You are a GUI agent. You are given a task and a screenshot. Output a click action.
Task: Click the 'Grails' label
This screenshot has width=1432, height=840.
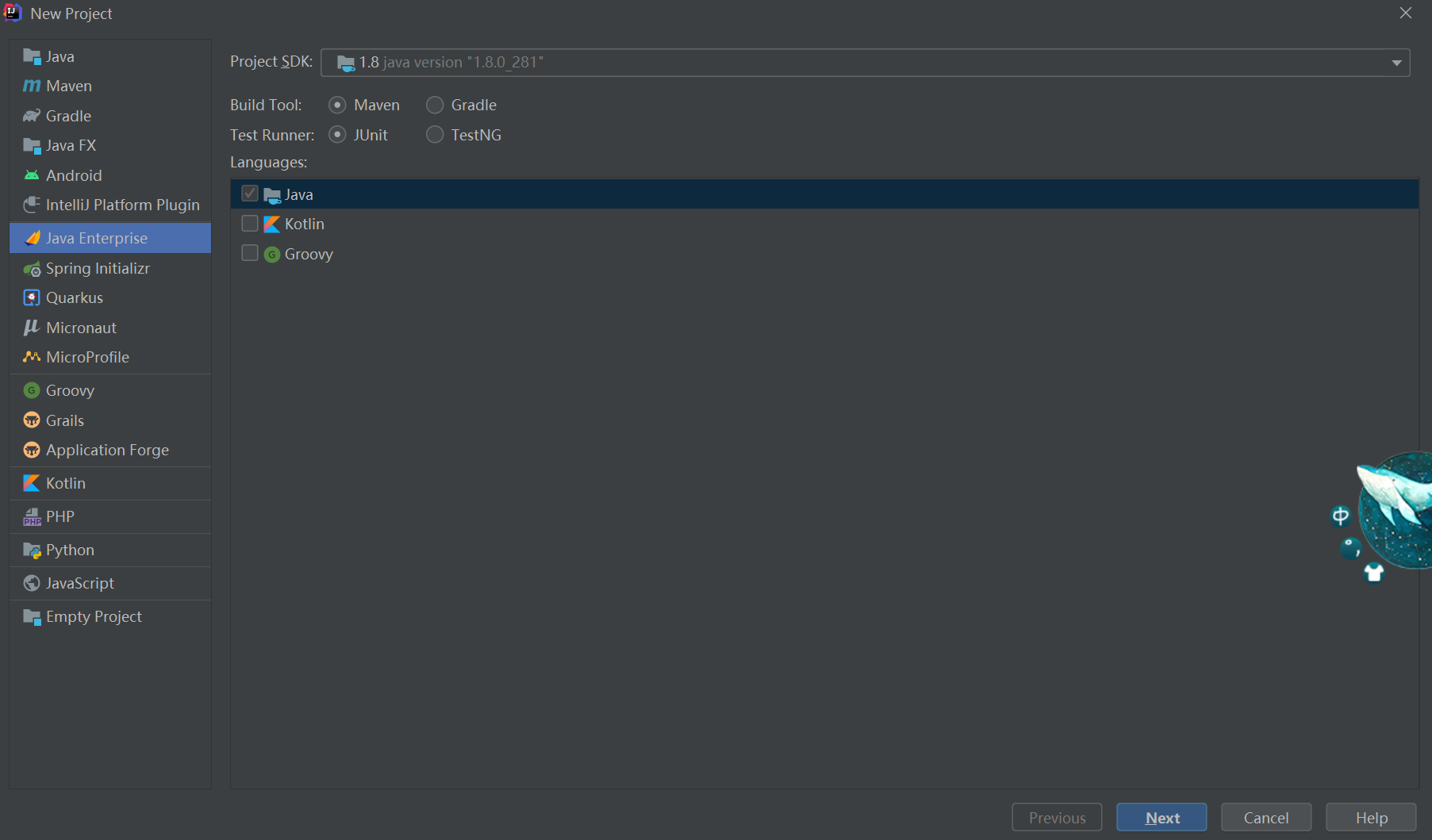[x=65, y=420]
